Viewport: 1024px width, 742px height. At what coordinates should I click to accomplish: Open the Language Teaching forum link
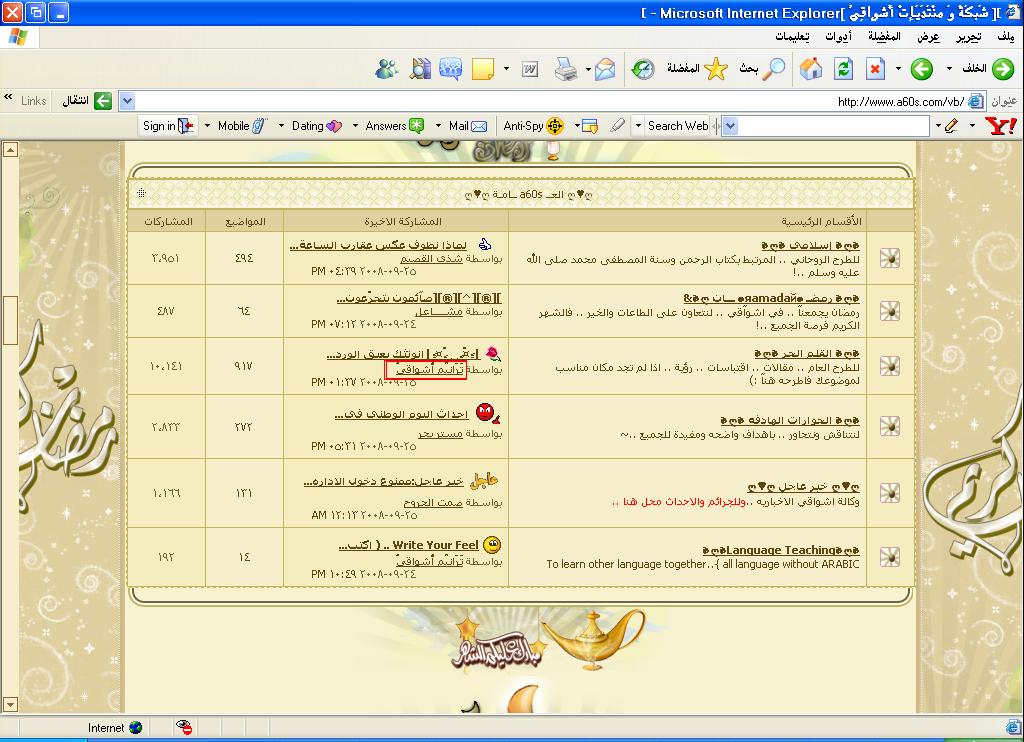(x=780, y=550)
